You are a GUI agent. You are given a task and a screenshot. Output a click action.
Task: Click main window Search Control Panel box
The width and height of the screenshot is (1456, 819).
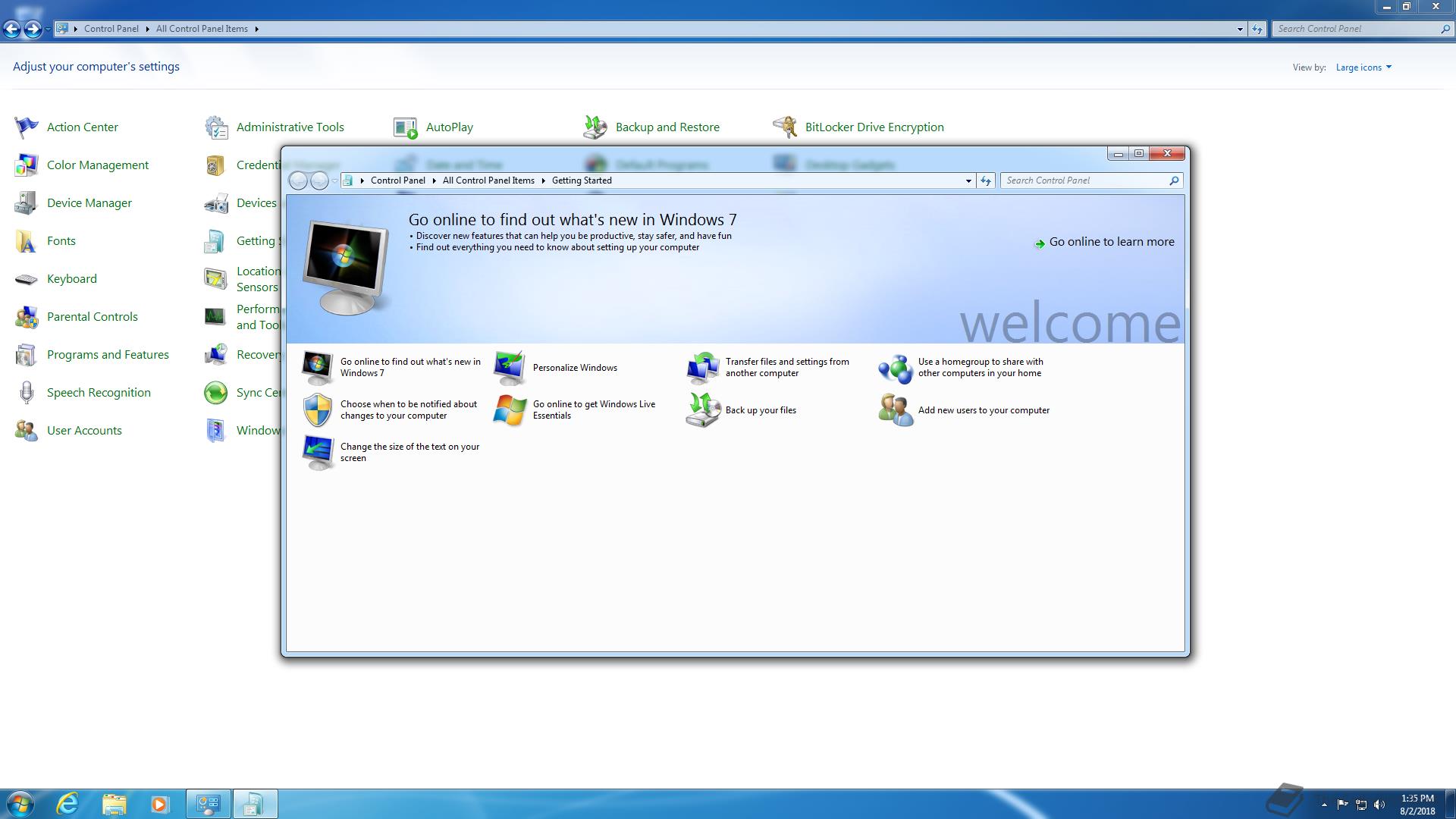1361,29
